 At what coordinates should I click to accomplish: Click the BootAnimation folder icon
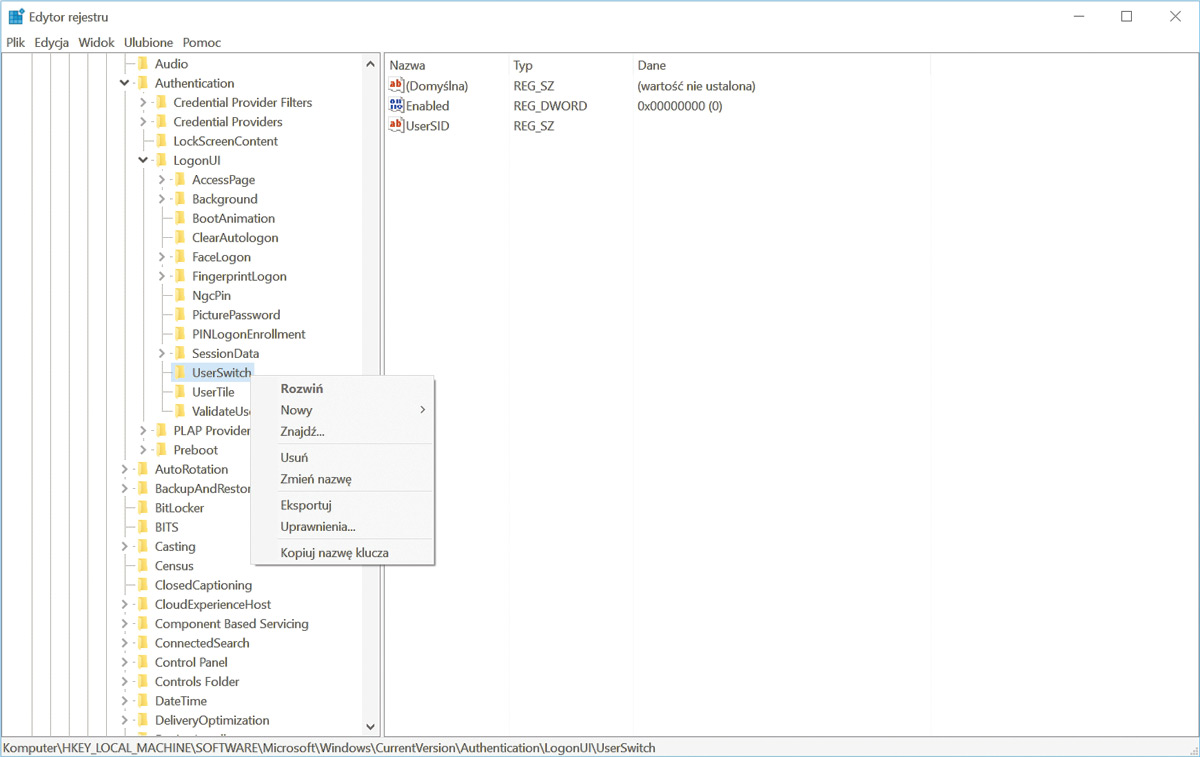(180, 218)
